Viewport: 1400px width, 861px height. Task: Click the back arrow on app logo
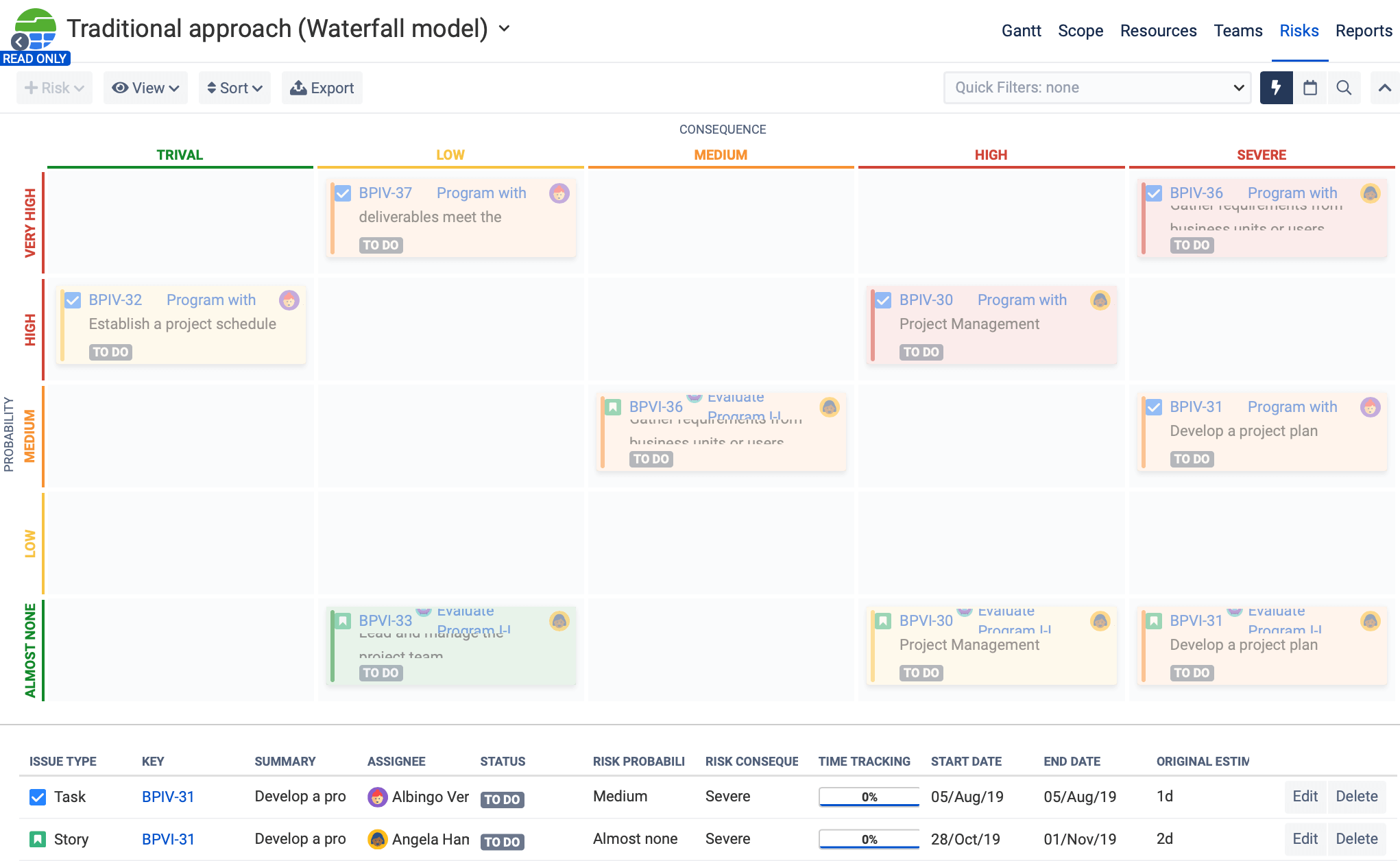point(21,42)
